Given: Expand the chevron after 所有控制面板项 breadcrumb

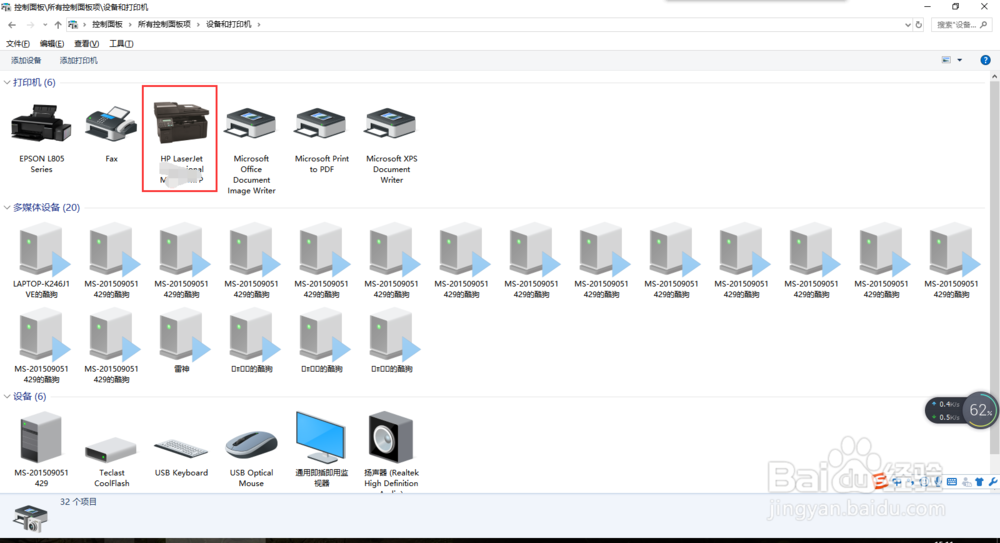Looking at the screenshot, I should pos(198,24).
